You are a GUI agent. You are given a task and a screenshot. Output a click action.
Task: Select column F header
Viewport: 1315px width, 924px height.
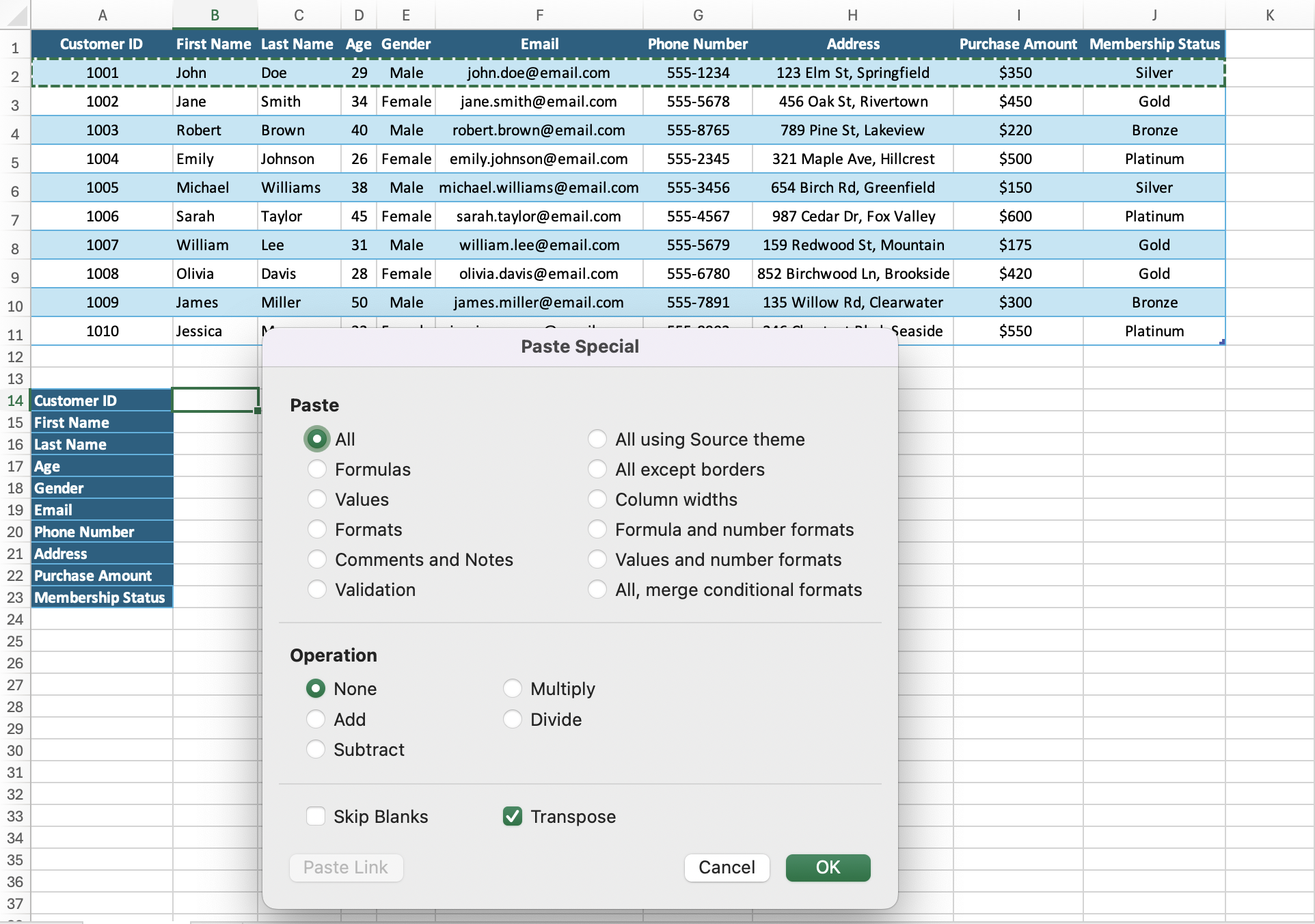click(539, 15)
